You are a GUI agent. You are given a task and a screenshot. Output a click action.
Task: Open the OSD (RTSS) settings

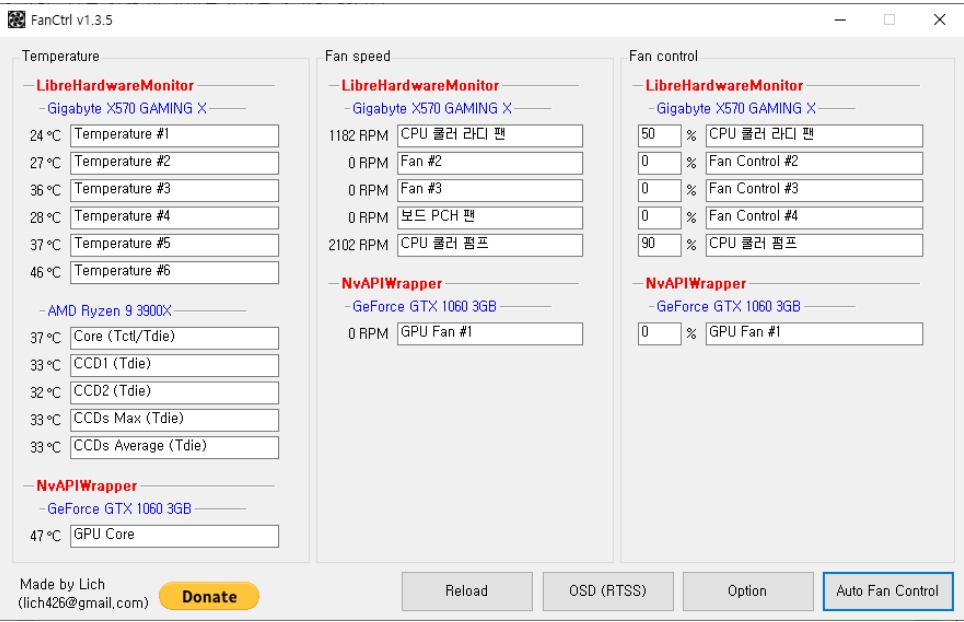(607, 591)
